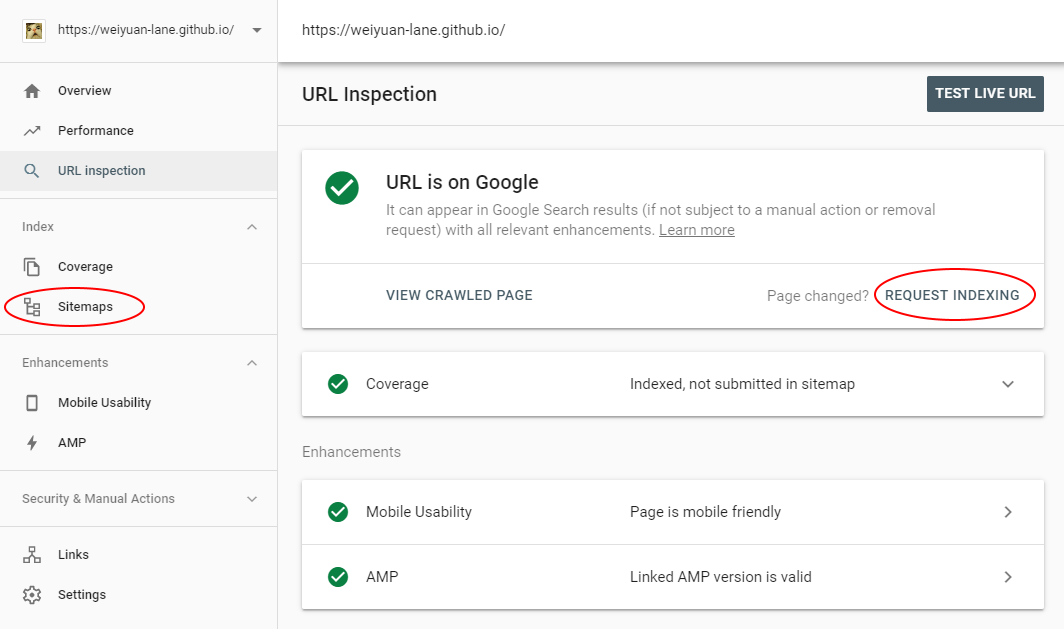The image size is (1064, 629).
Task: Follow the Learn more link
Action: [x=696, y=230]
